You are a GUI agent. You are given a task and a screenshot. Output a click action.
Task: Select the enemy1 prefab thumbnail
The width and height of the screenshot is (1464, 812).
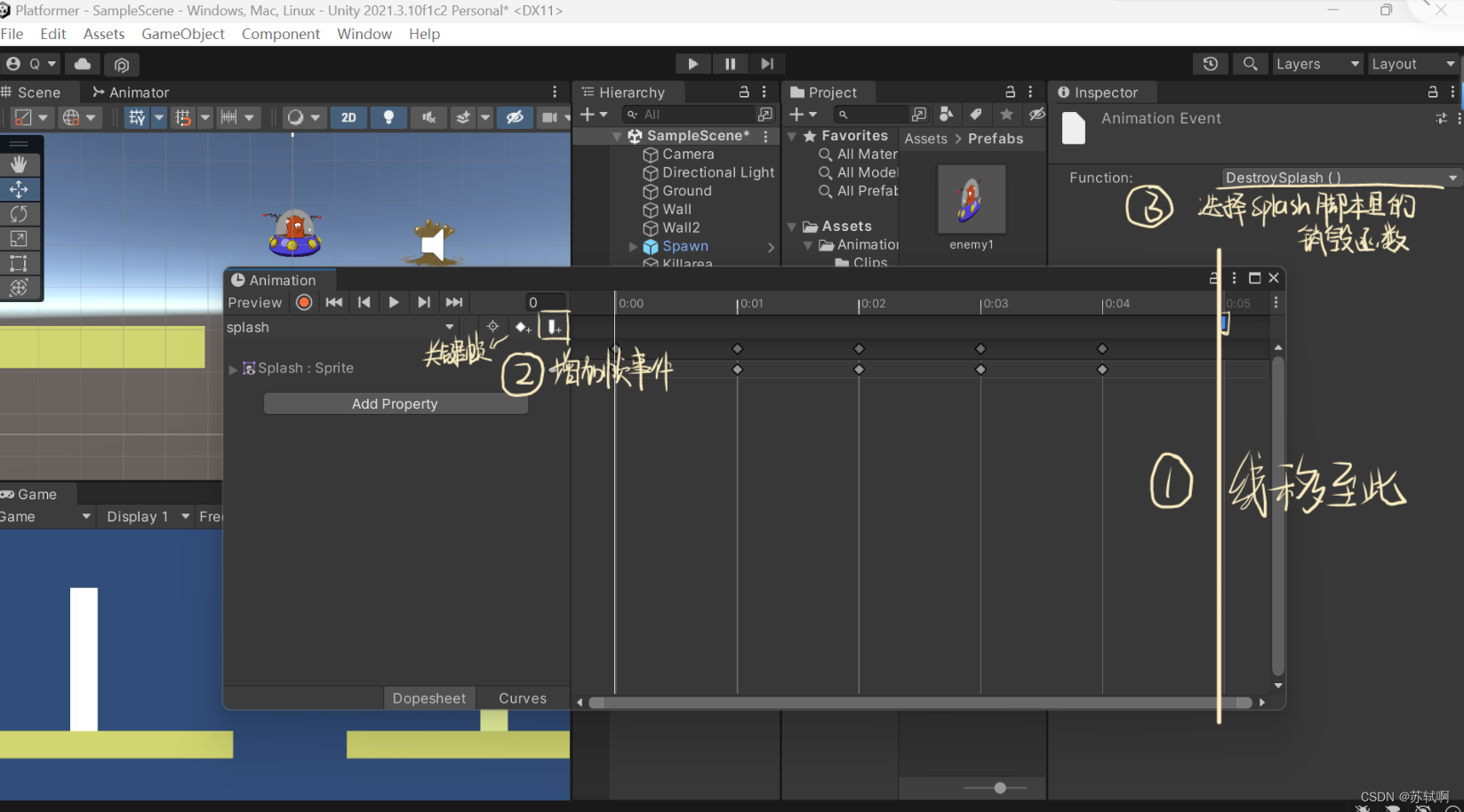coord(971,198)
